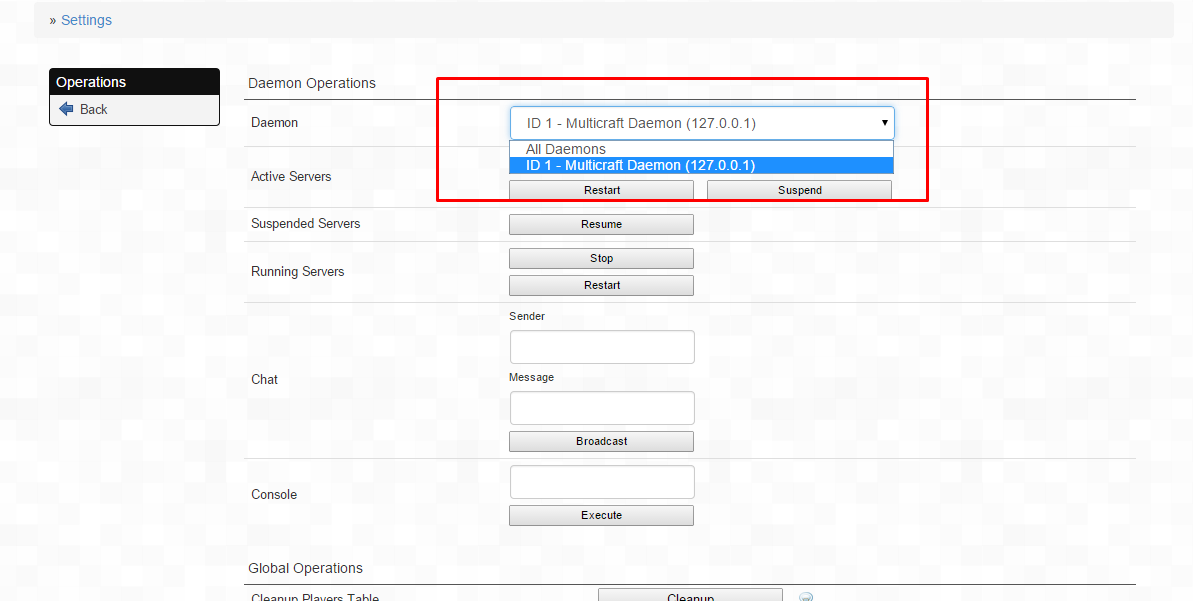1193x601 pixels.
Task: Click the Console row label
Action: coord(274,494)
